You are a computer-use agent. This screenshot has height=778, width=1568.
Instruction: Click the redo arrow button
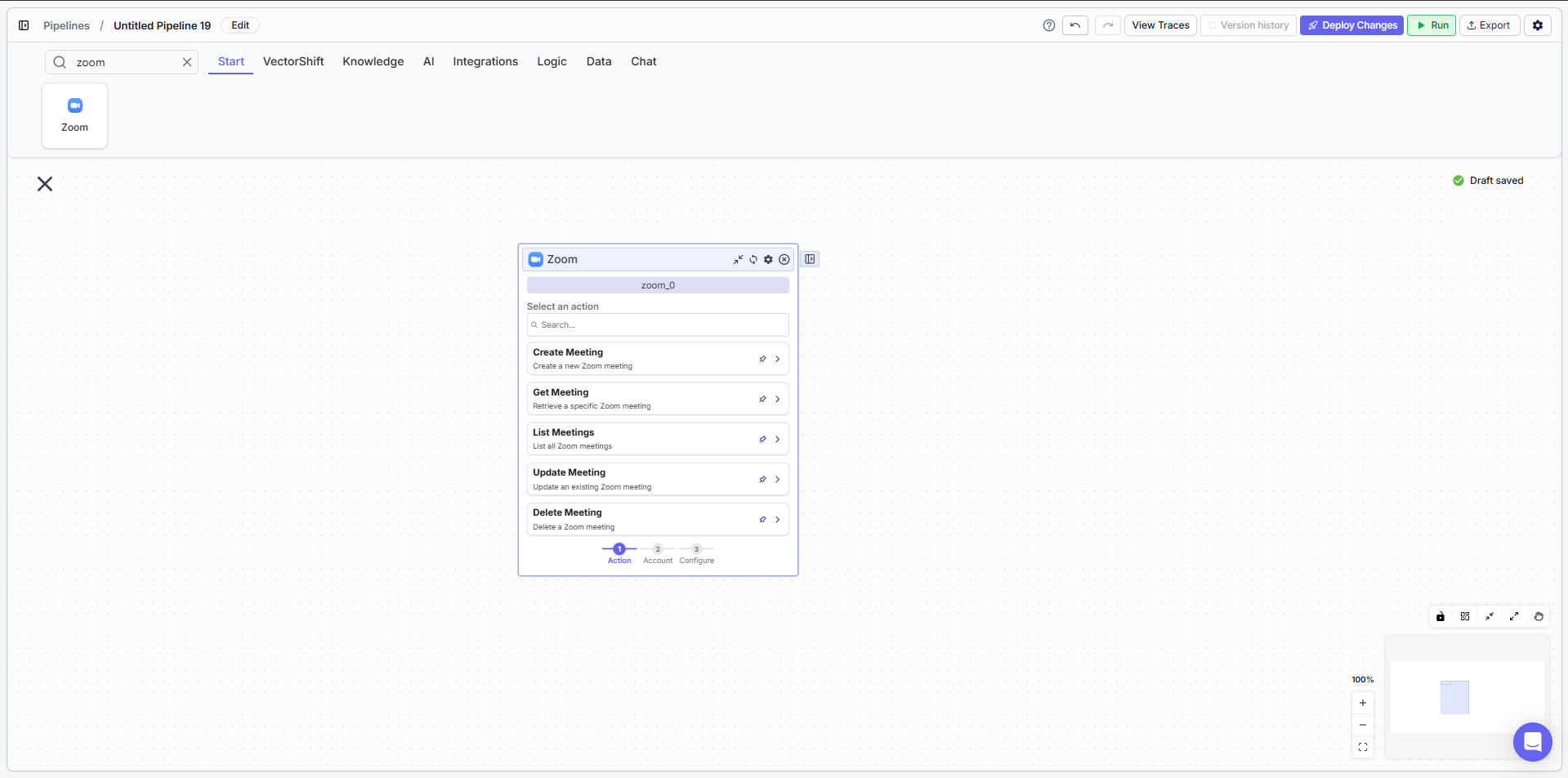(1108, 25)
